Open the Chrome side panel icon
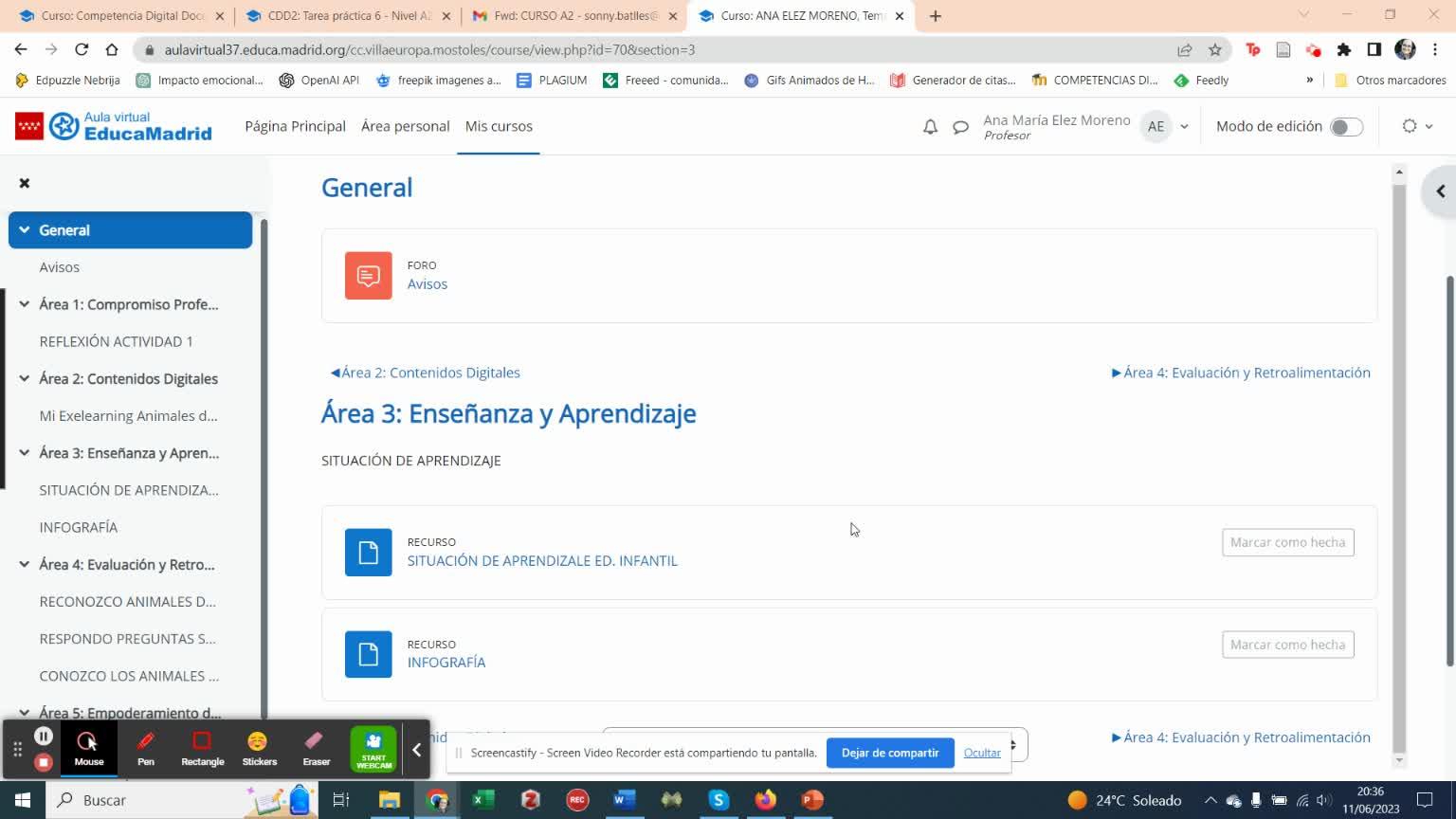Screen dimensions: 1456x819 click(1374, 50)
